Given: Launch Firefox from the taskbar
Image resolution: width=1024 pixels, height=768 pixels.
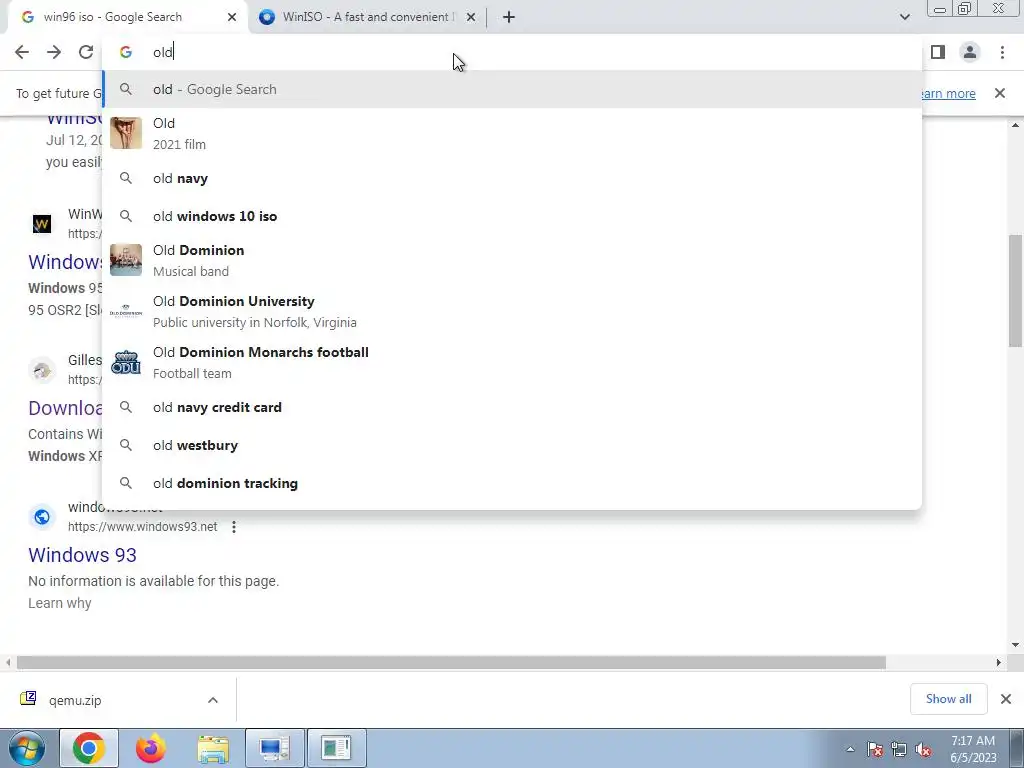Looking at the screenshot, I should coord(151,748).
